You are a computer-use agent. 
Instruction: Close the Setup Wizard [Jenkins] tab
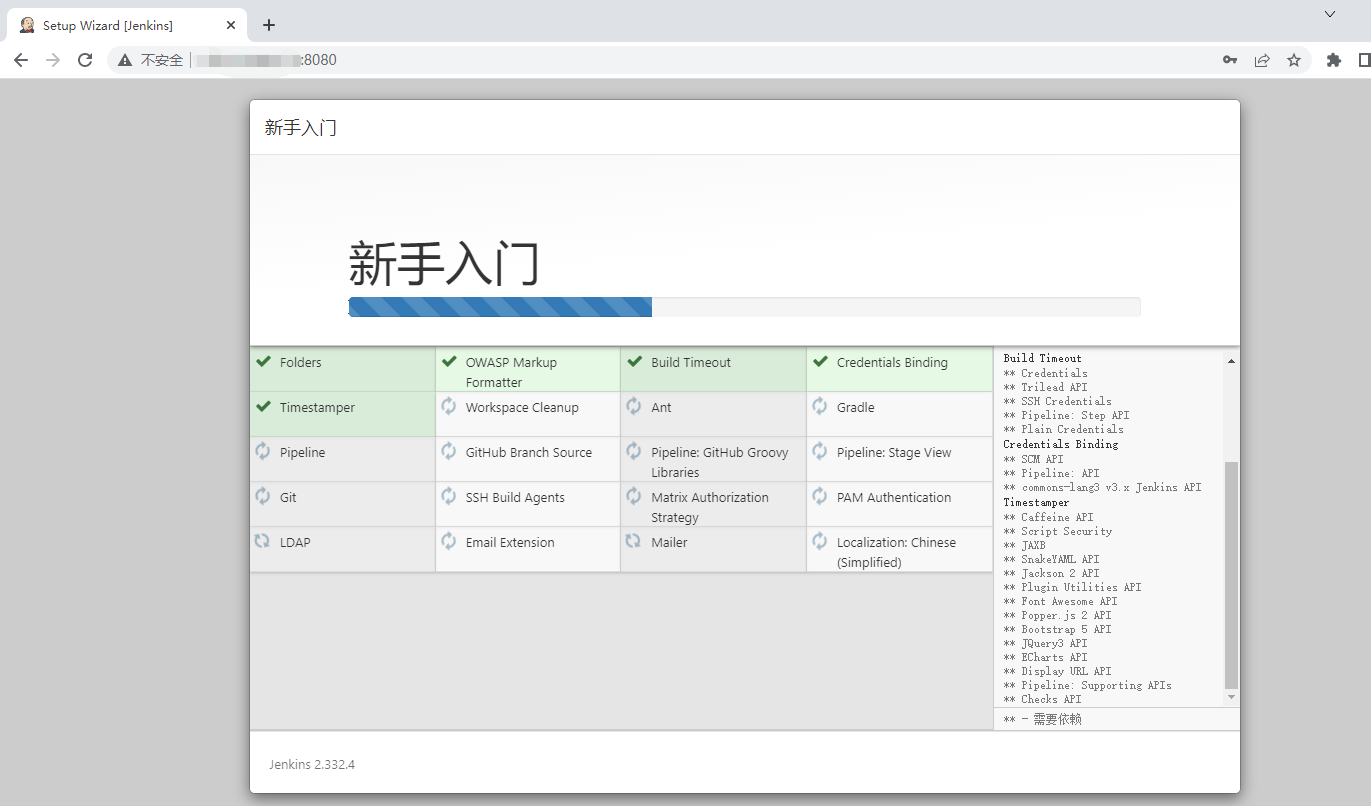[x=231, y=25]
